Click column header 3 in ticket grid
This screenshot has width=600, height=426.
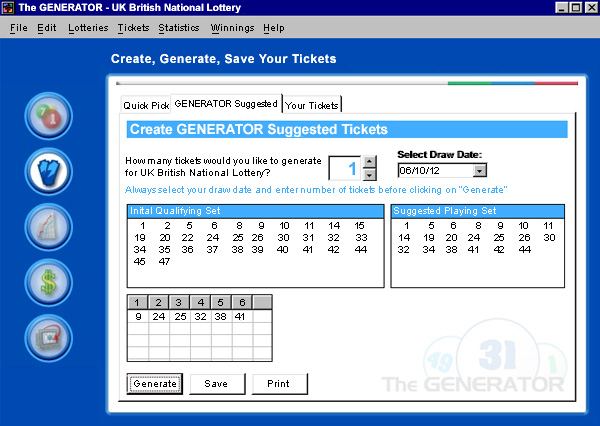179,302
